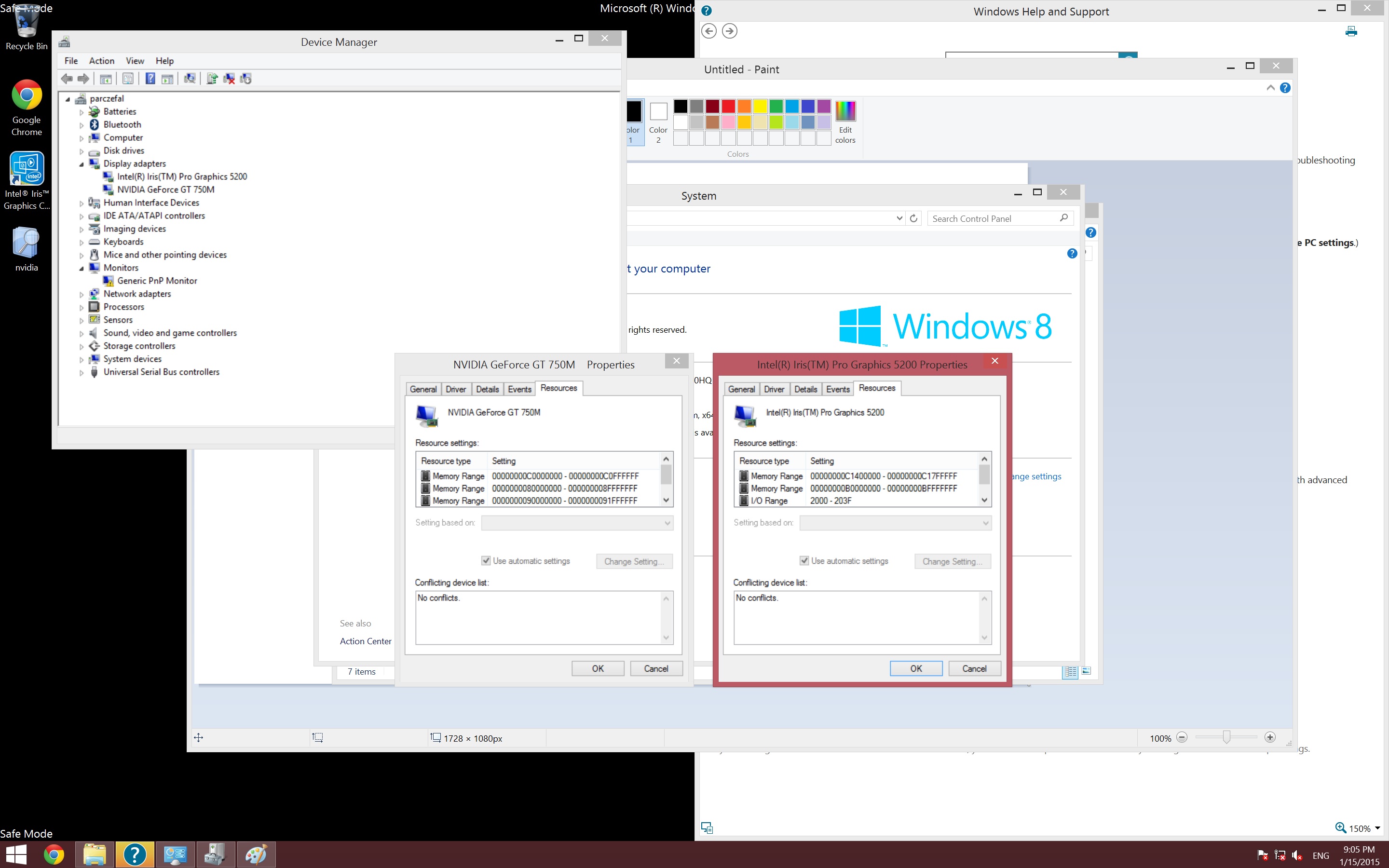
Task: Select the nvidia desktop icon
Action: [27, 248]
